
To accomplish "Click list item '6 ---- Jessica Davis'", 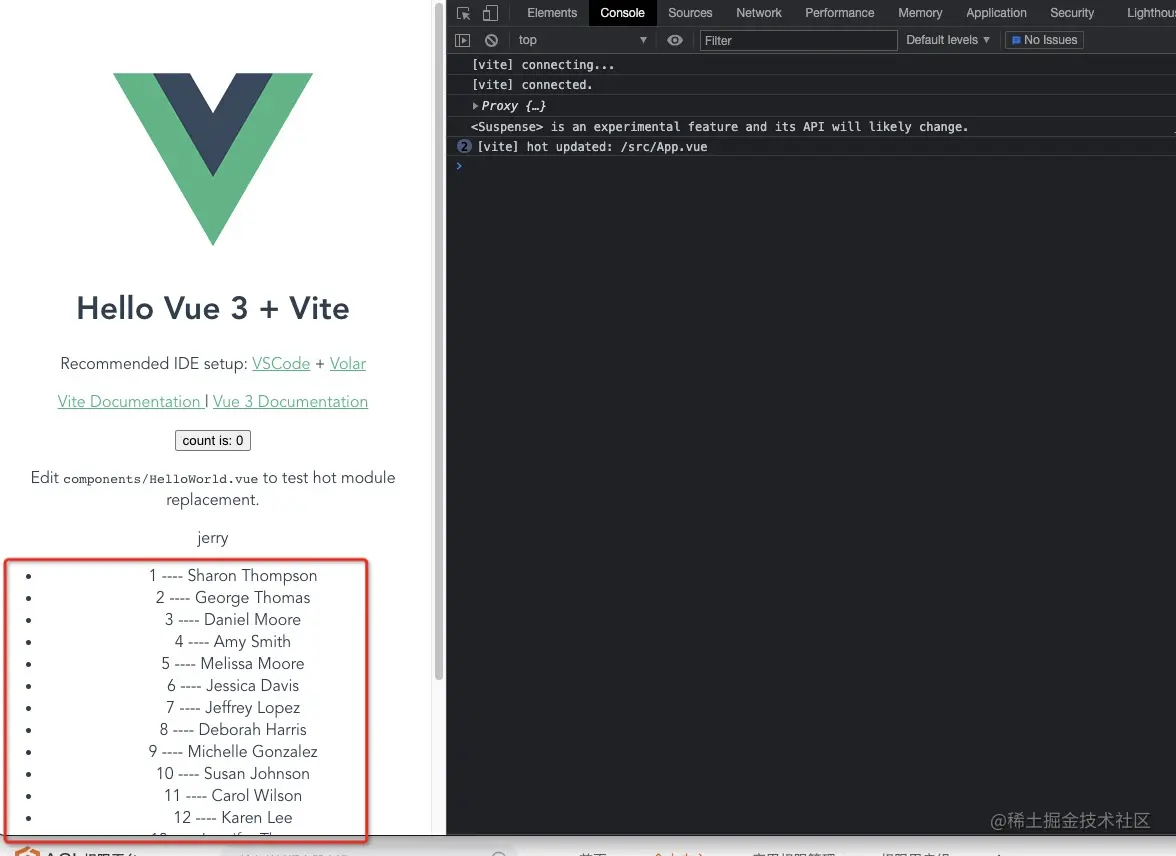I will 232,686.
